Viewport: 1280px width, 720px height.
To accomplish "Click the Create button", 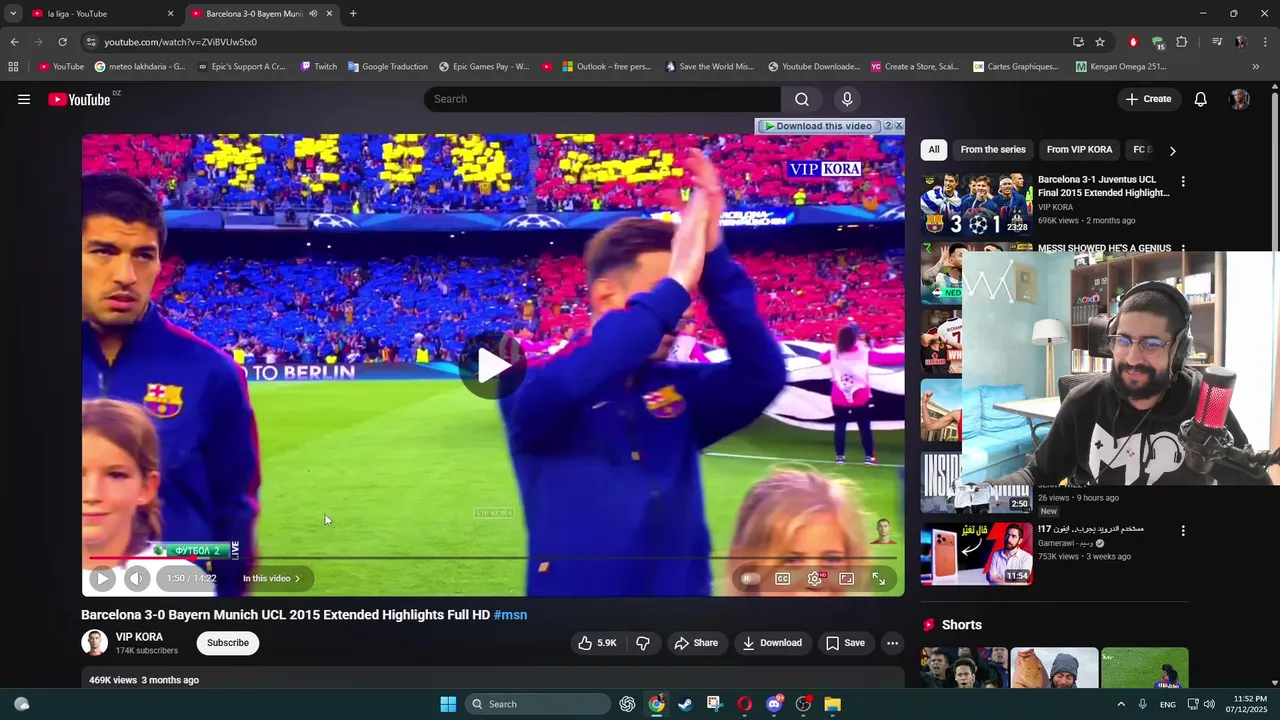I will 1148,99.
